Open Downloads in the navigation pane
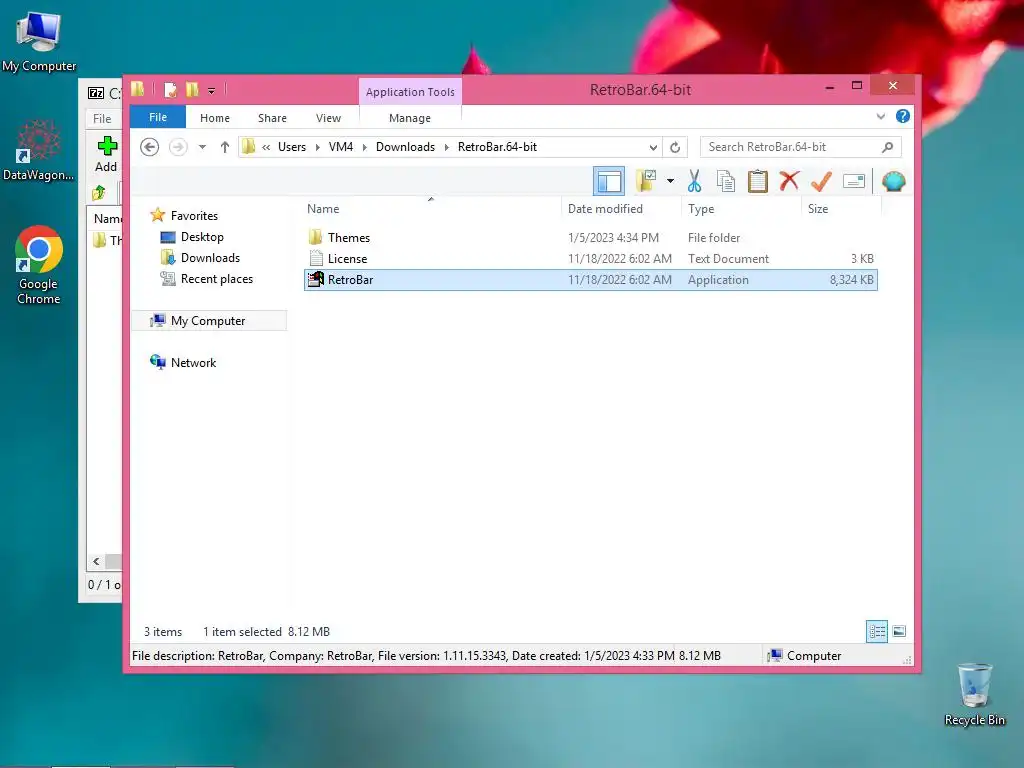 [210, 258]
